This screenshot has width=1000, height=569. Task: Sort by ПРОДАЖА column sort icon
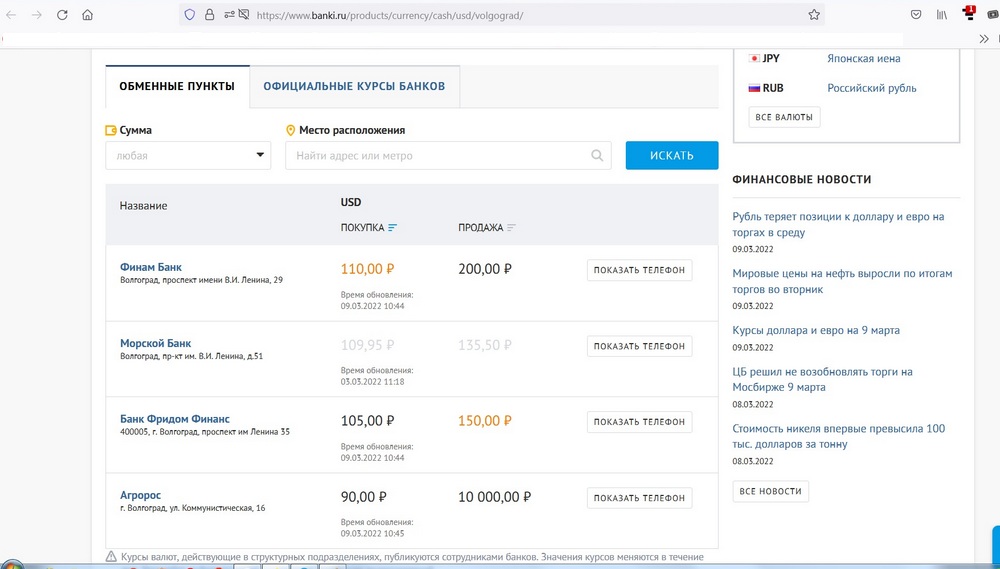[511, 228]
